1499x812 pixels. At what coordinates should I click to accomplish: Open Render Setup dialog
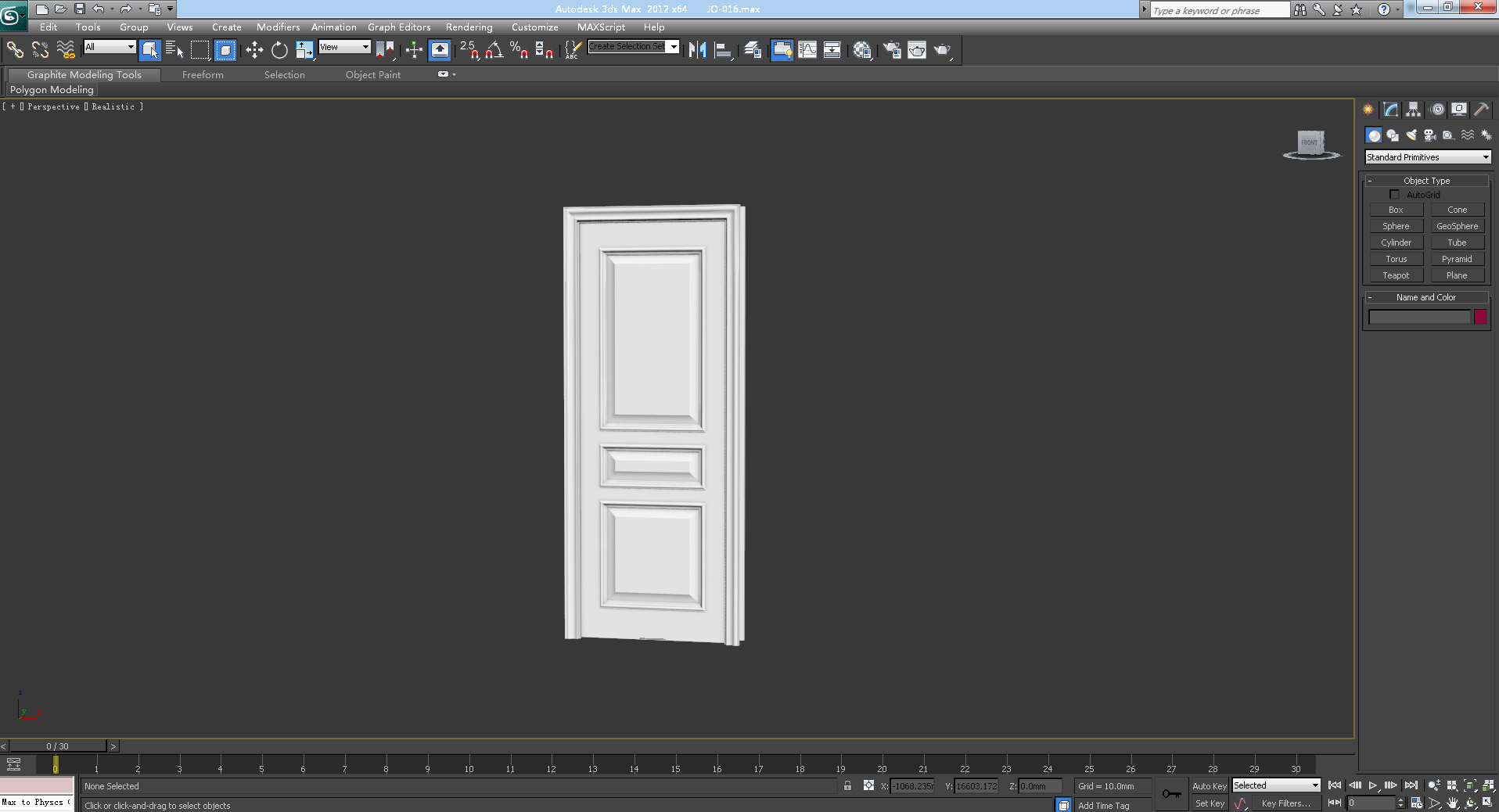[892, 50]
